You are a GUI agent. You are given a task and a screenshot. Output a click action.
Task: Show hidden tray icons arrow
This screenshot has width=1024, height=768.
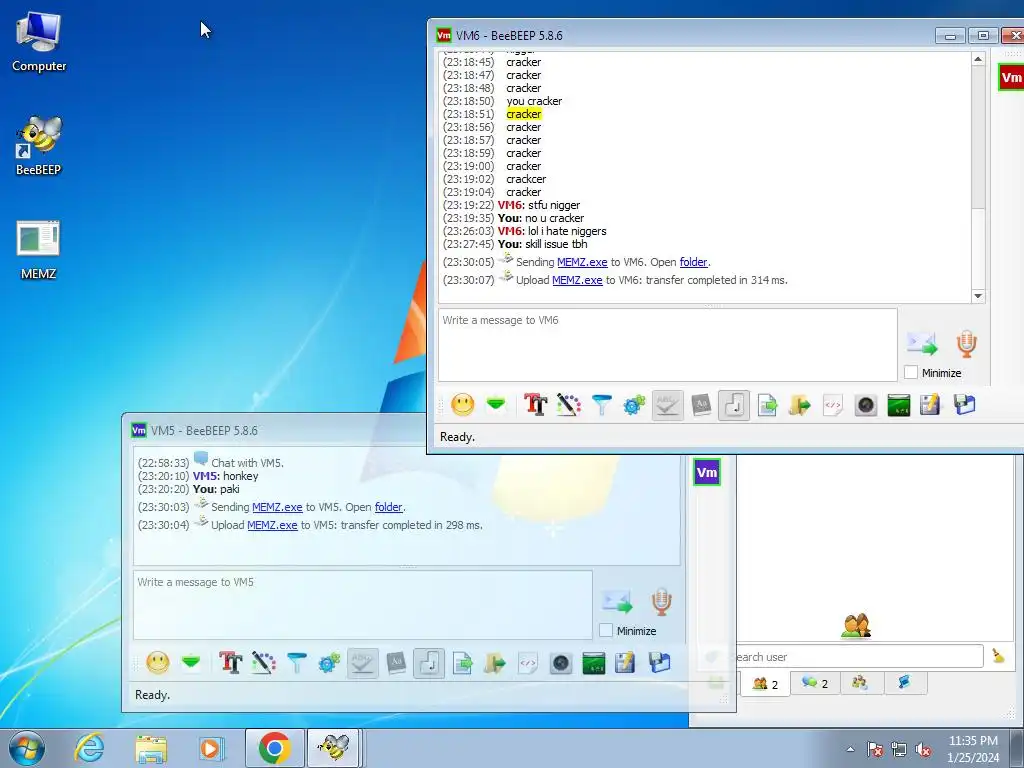coord(850,749)
